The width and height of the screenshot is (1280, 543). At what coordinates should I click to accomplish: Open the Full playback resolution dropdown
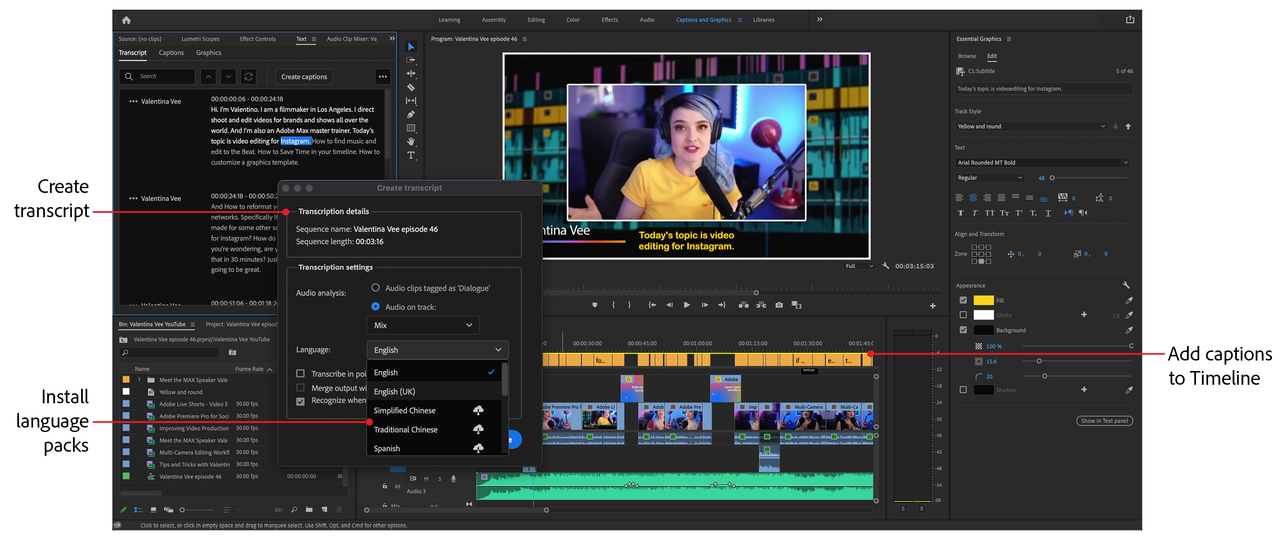[x=857, y=266]
